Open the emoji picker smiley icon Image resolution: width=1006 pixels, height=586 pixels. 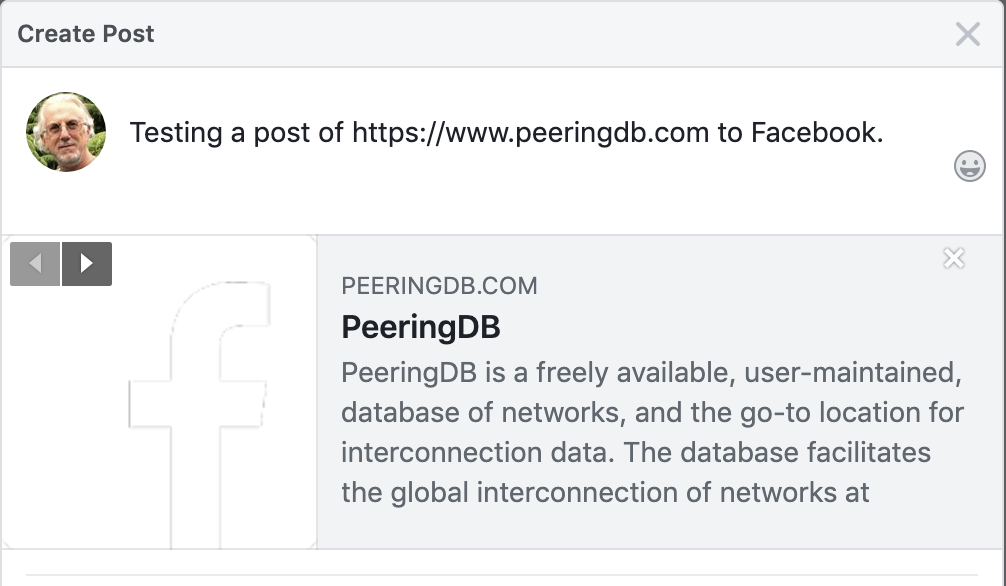coord(969,166)
